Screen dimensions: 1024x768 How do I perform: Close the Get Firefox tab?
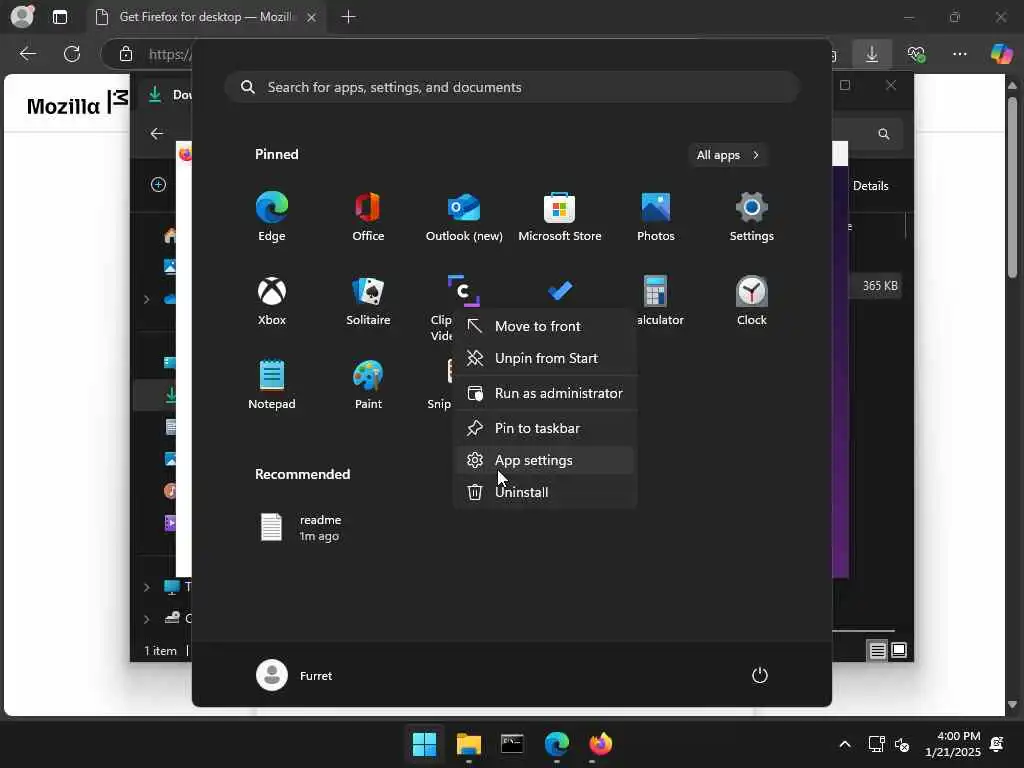[x=312, y=17]
